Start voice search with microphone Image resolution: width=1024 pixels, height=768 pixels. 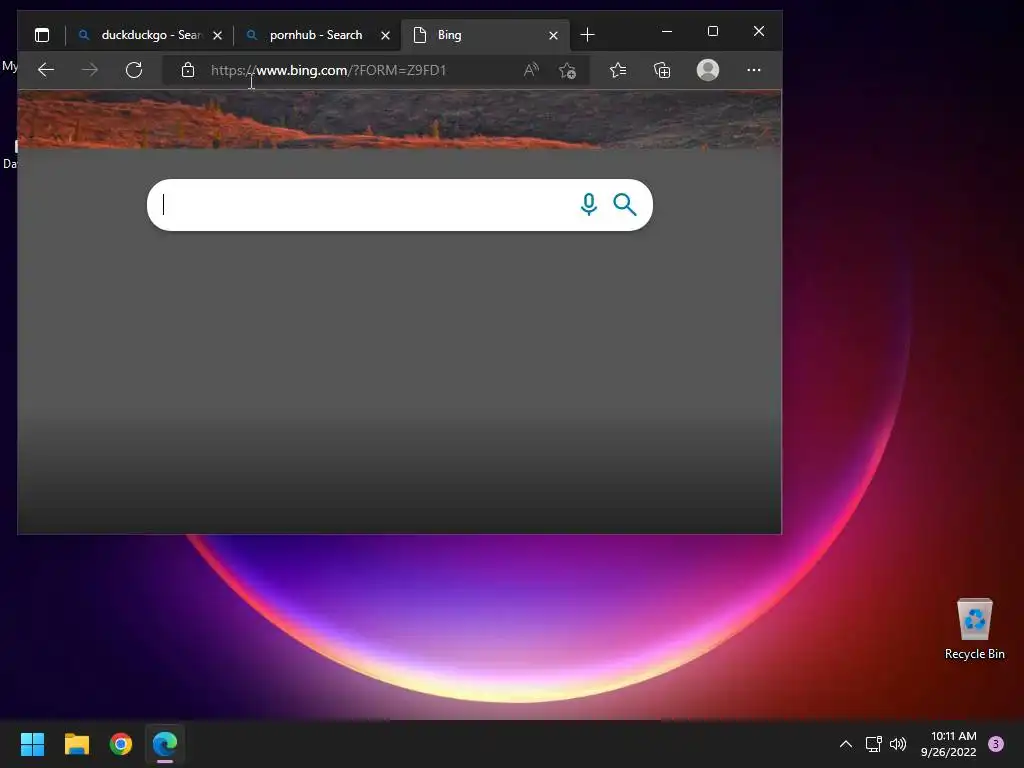(588, 204)
